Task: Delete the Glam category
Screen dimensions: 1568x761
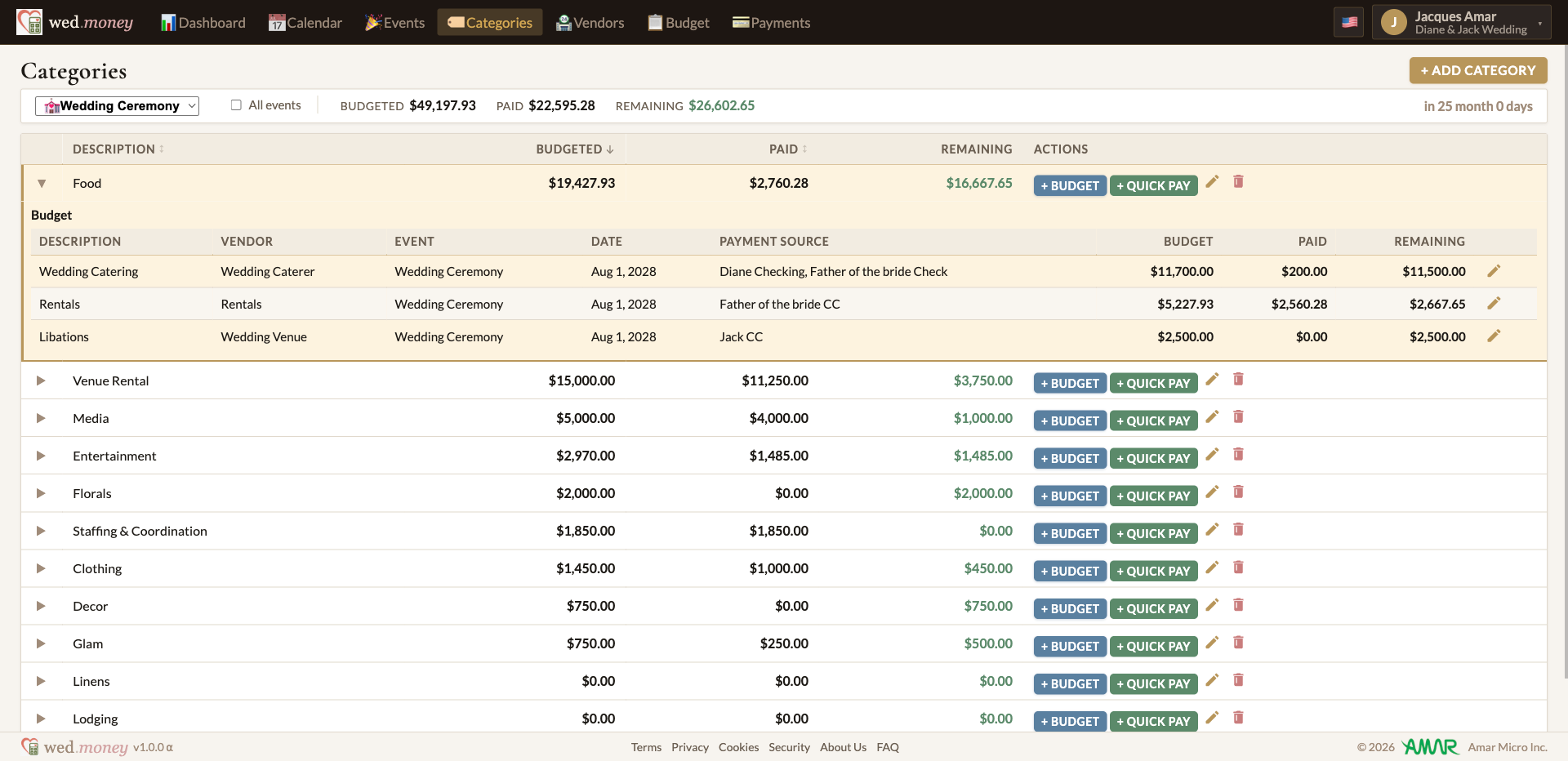Action: [x=1238, y=642]
